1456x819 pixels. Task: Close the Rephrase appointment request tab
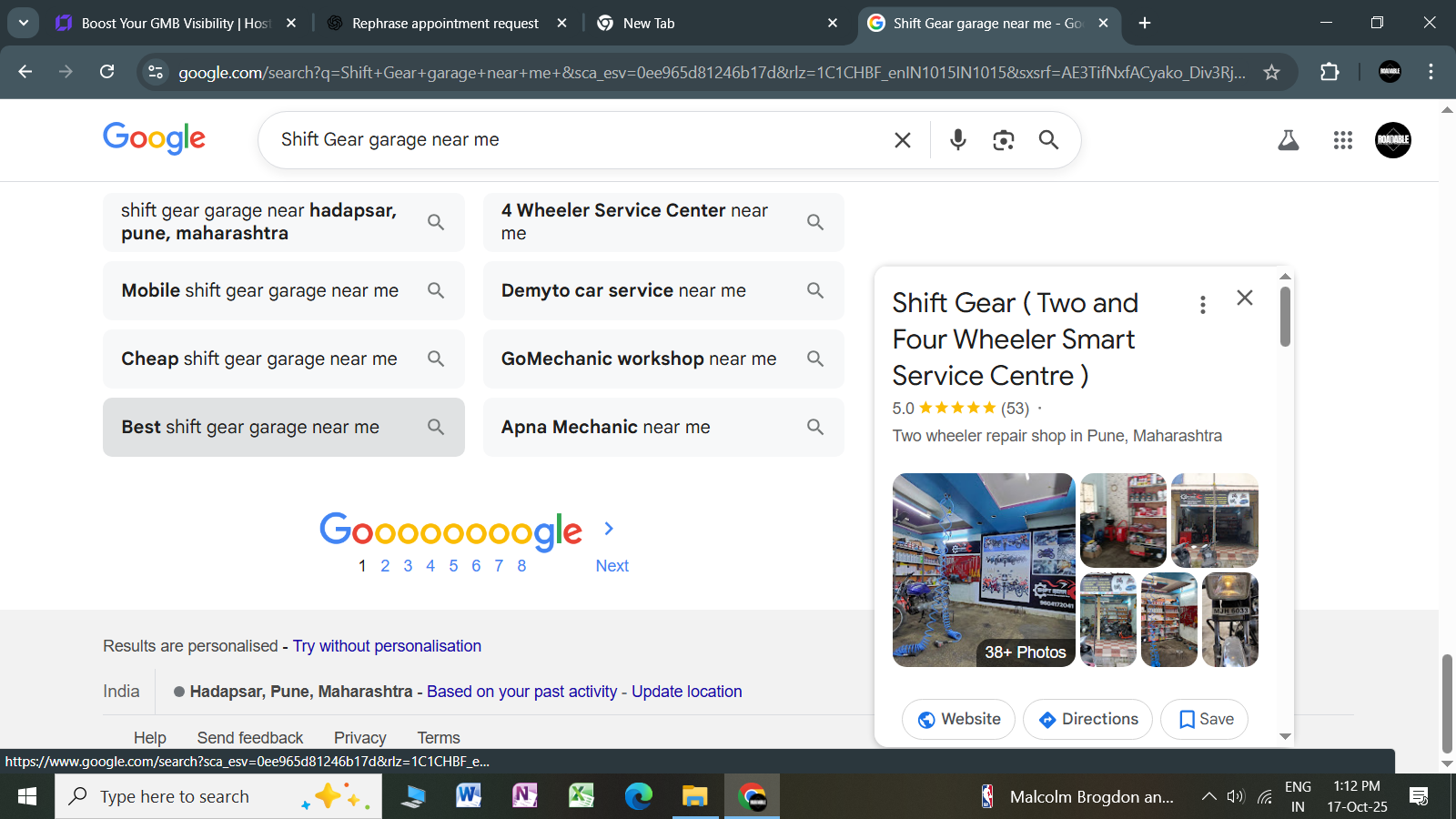click(x=562, y=23)
